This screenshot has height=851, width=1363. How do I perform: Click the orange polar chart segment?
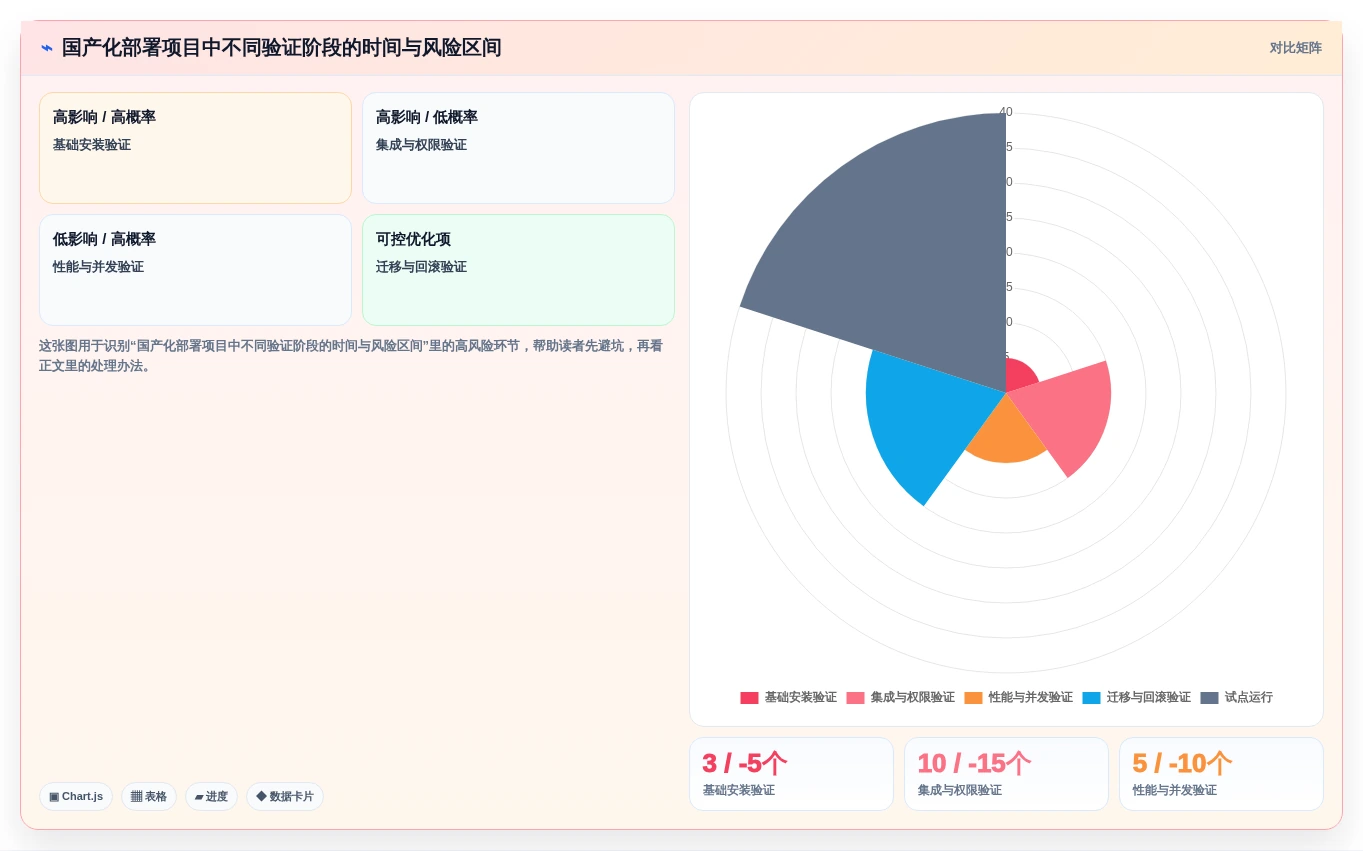1006,435
